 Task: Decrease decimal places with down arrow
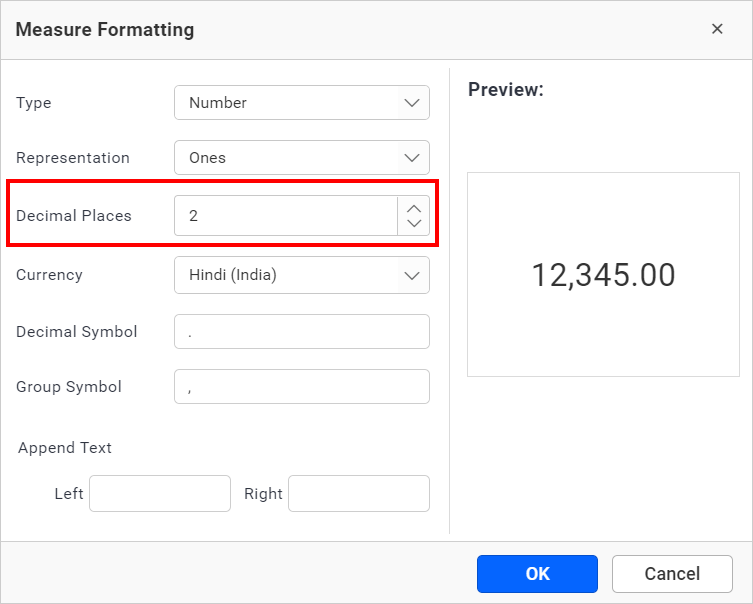(414, 223)
